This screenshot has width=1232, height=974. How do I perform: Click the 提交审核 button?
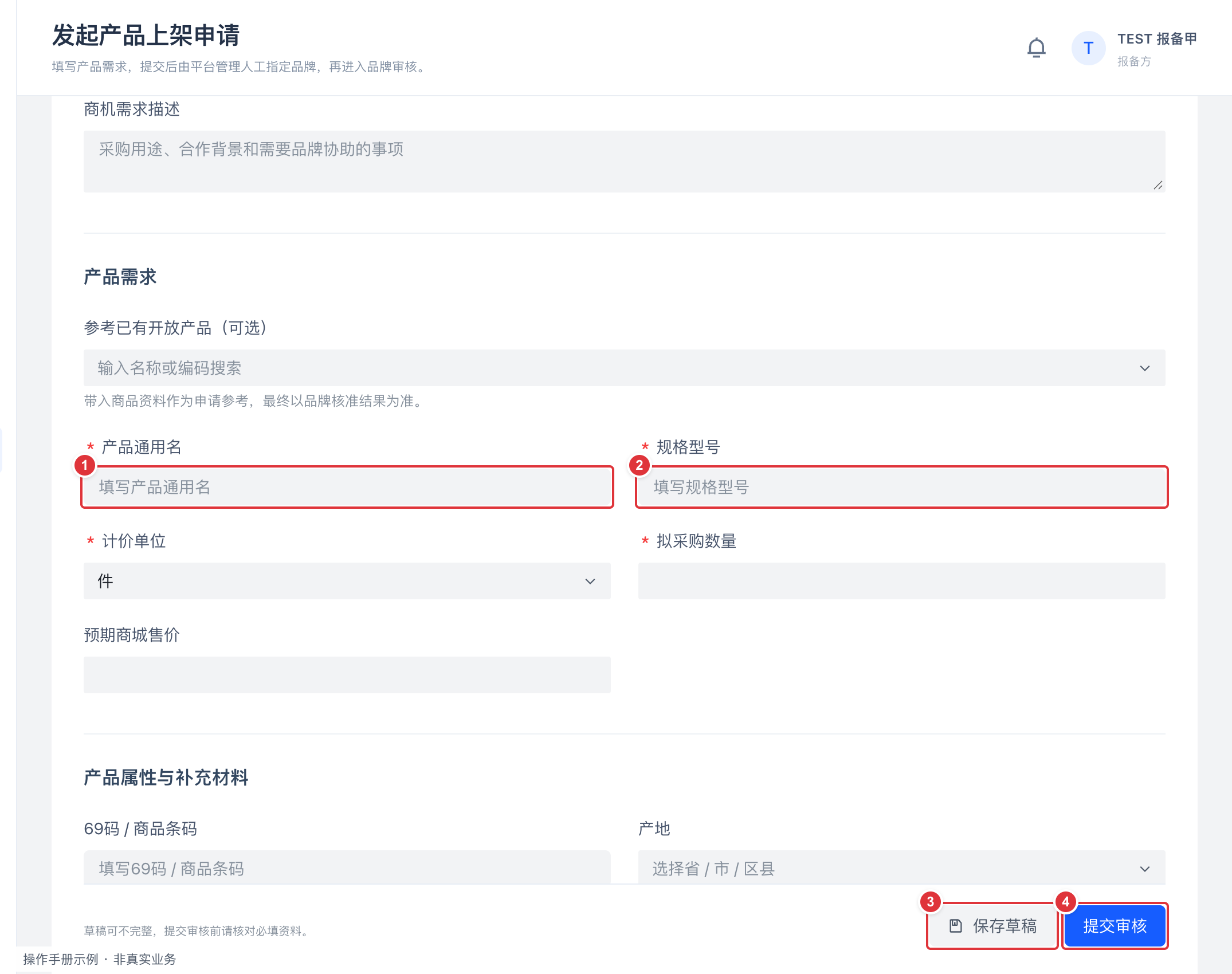coord(1115,926)
